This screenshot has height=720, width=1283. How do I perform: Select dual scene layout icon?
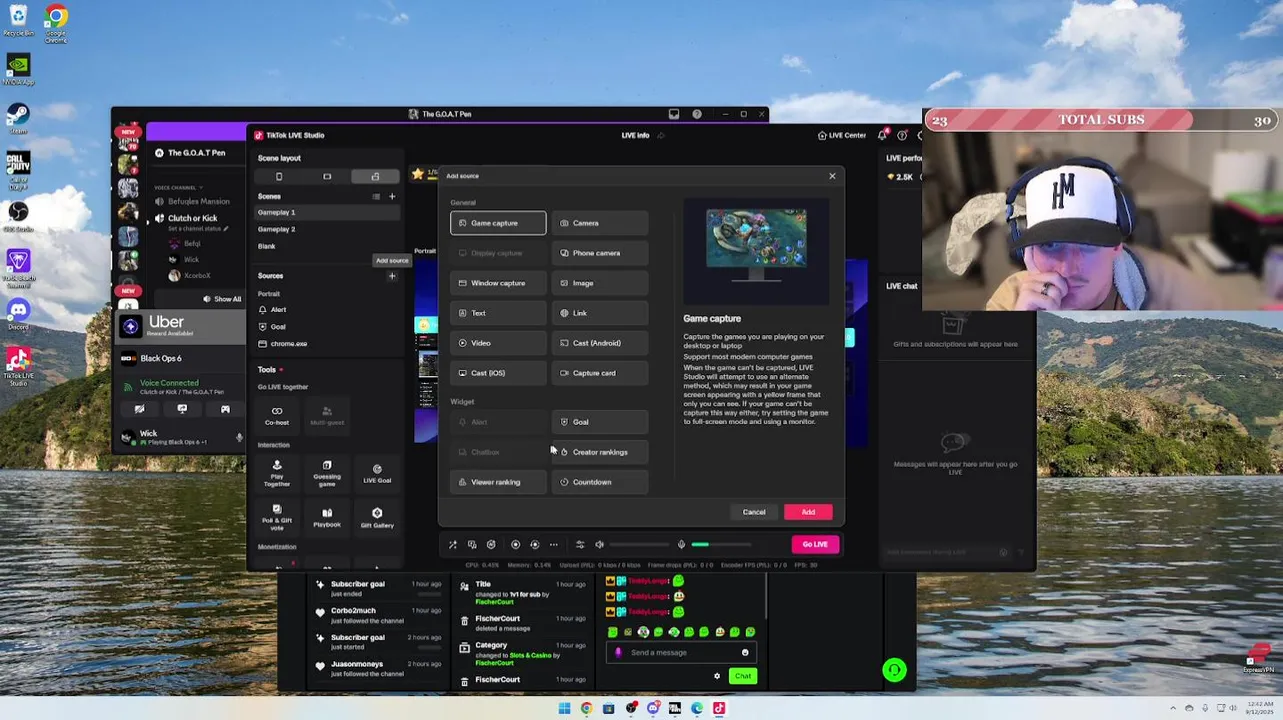pyautogui.click(x=375, y=176)
